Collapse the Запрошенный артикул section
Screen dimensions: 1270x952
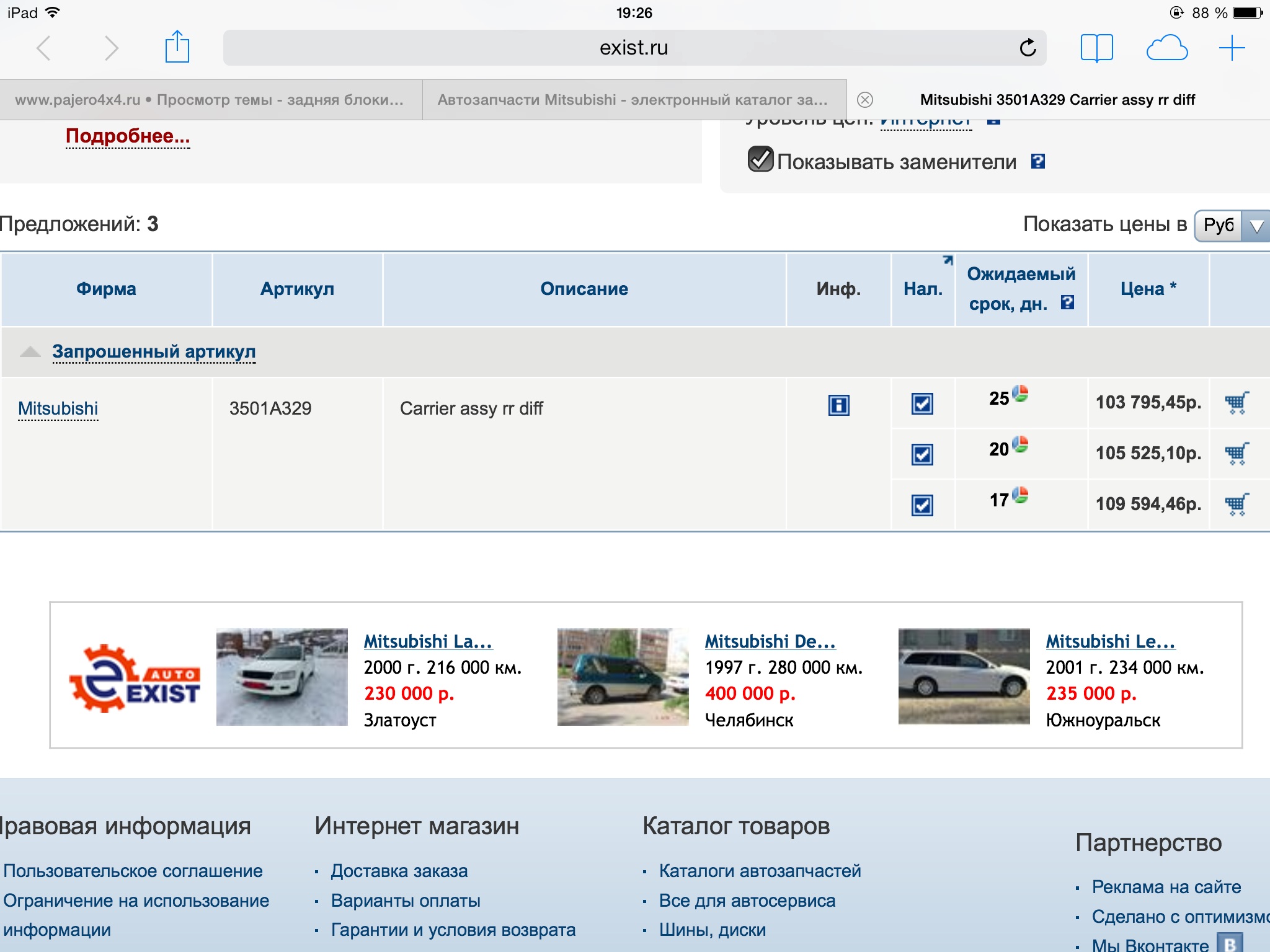[x=153, y=351]
